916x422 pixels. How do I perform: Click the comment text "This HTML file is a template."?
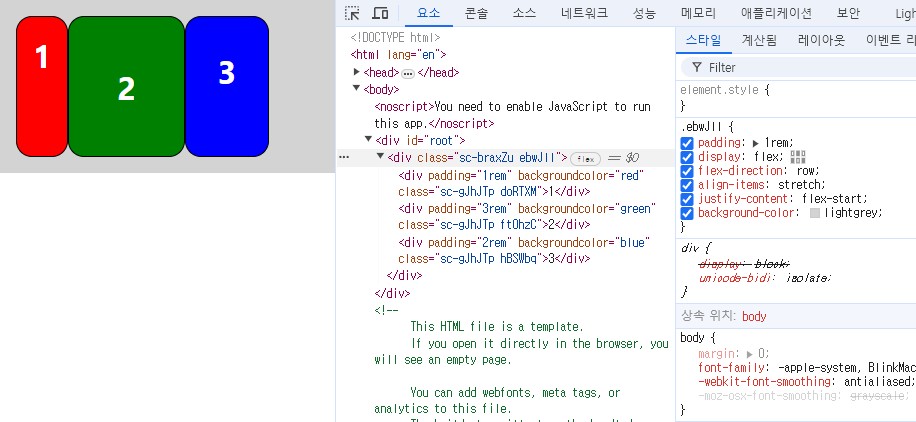point(497,326)
